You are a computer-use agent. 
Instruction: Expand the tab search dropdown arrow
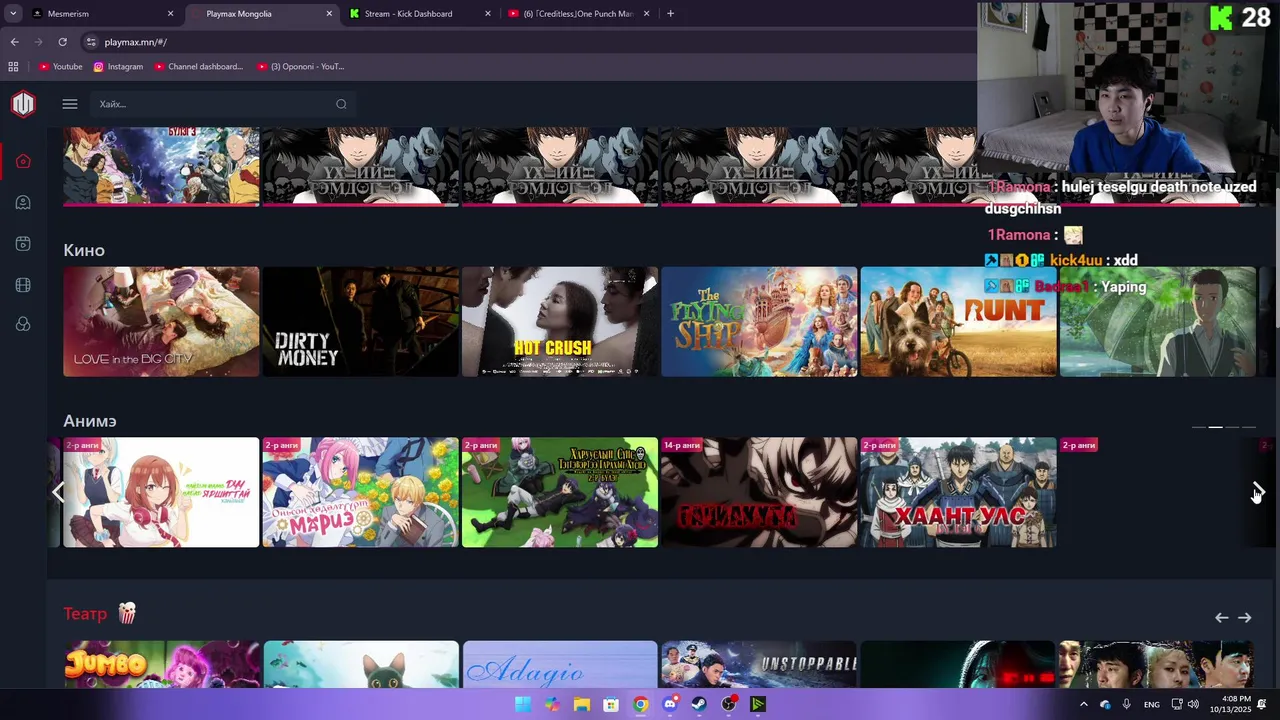tap(13, 14)
